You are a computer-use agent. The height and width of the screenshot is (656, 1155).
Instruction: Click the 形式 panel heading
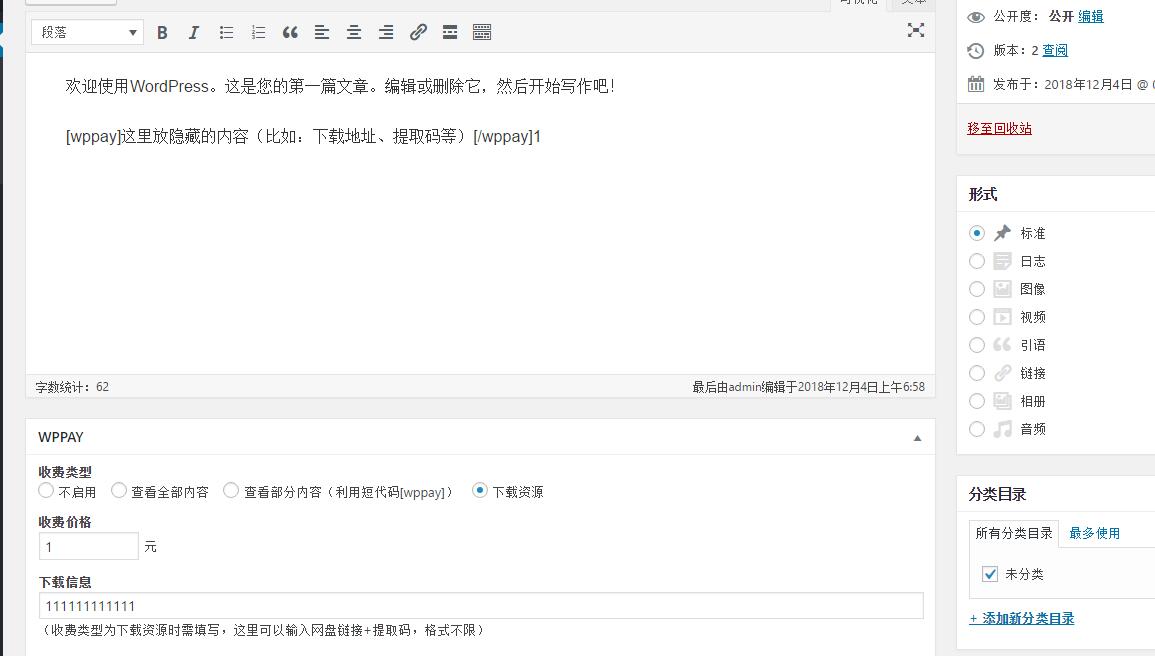(x=983, y=194)
